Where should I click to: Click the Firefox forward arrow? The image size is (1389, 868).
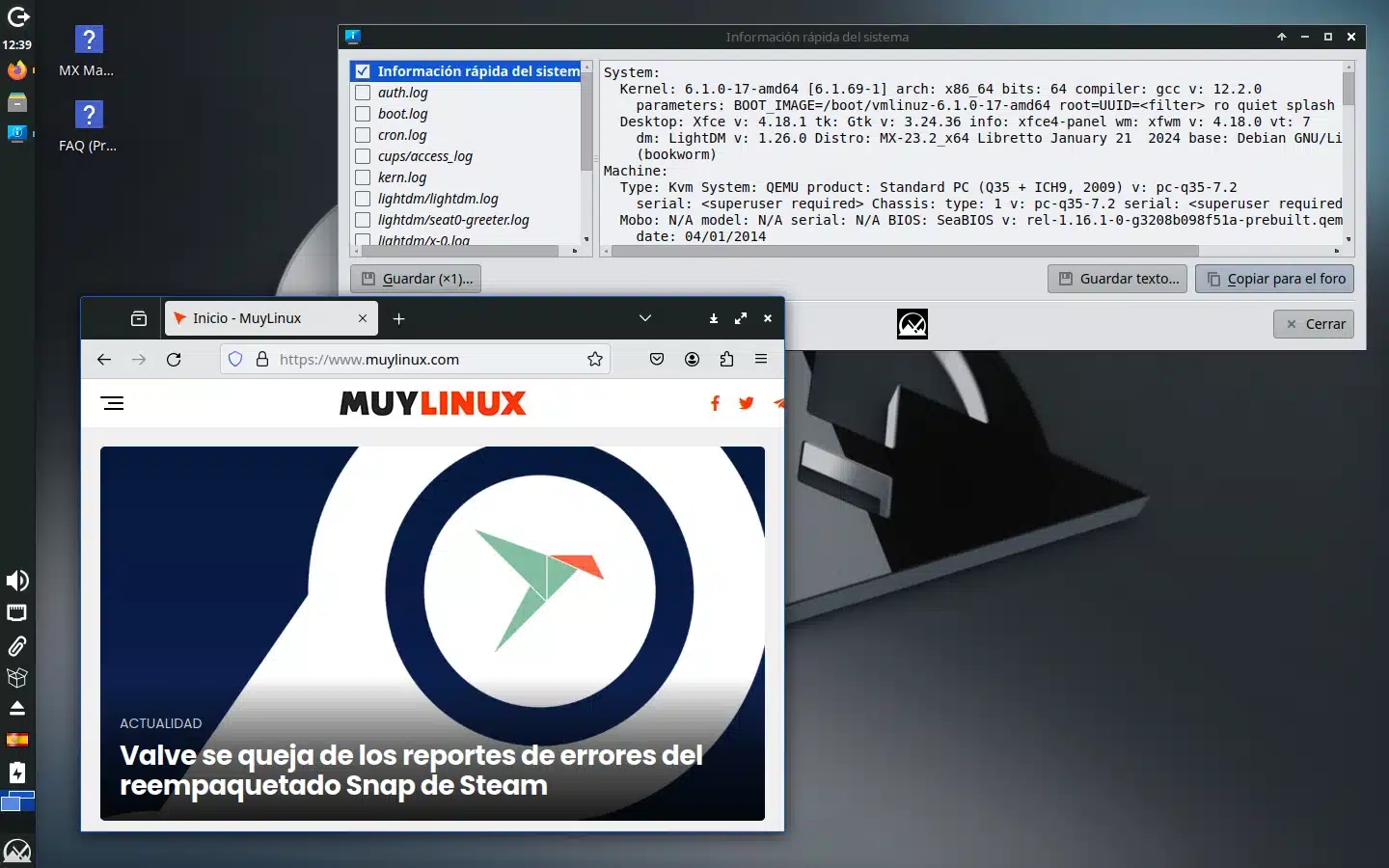click(x=139, y=359)
